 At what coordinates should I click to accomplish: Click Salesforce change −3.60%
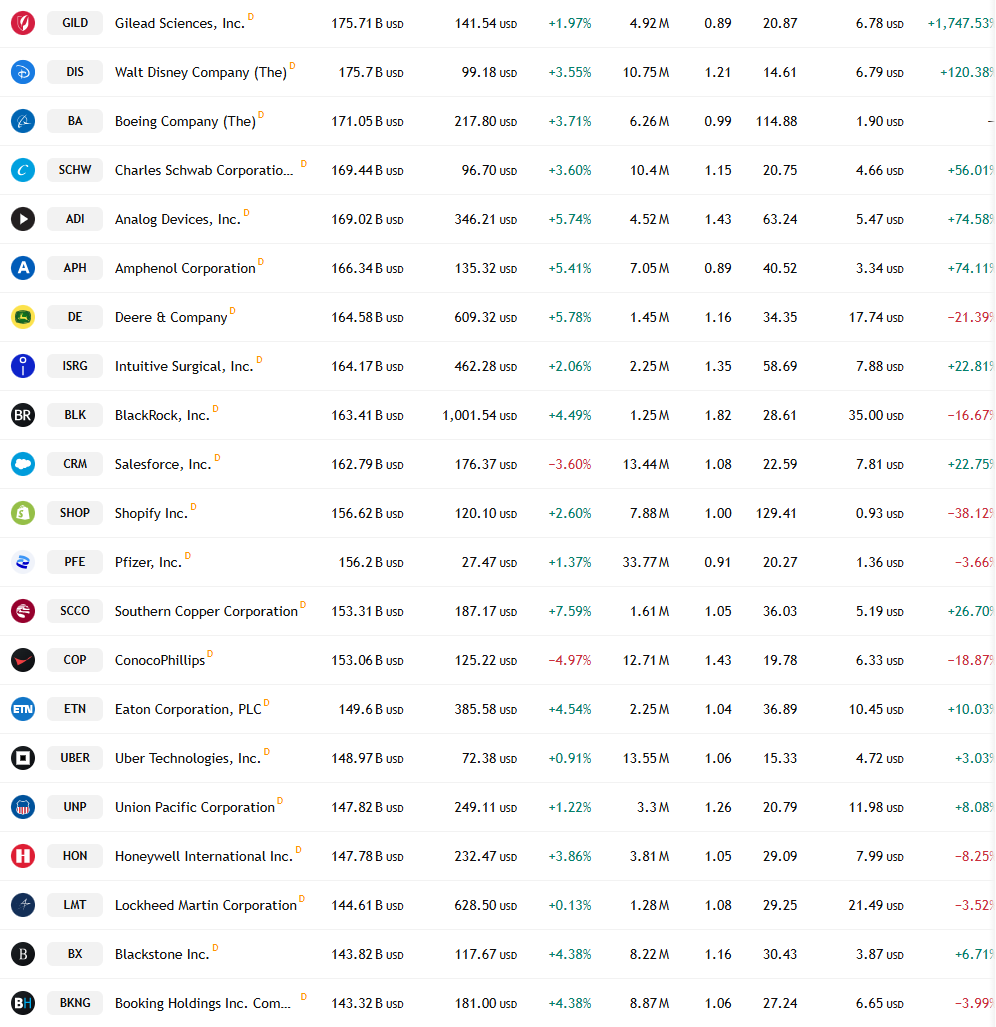click(570, 464)
